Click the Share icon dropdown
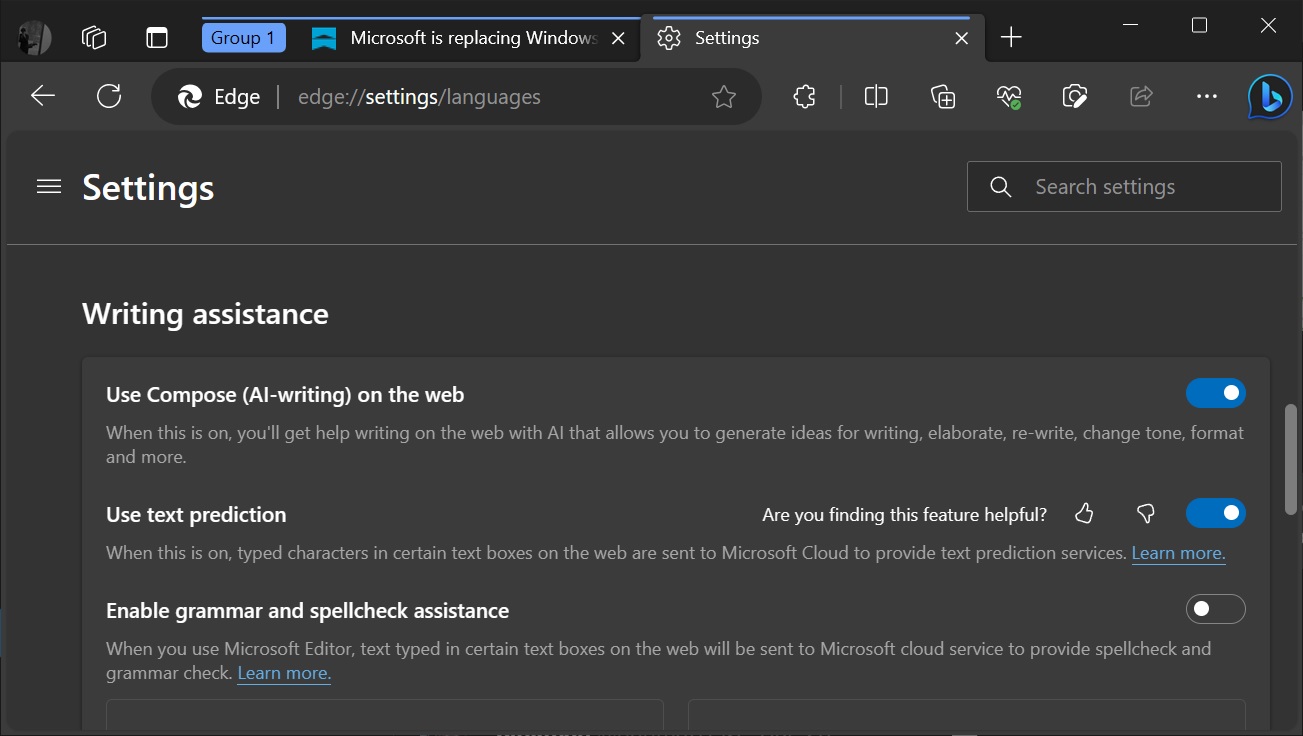 1140,96
